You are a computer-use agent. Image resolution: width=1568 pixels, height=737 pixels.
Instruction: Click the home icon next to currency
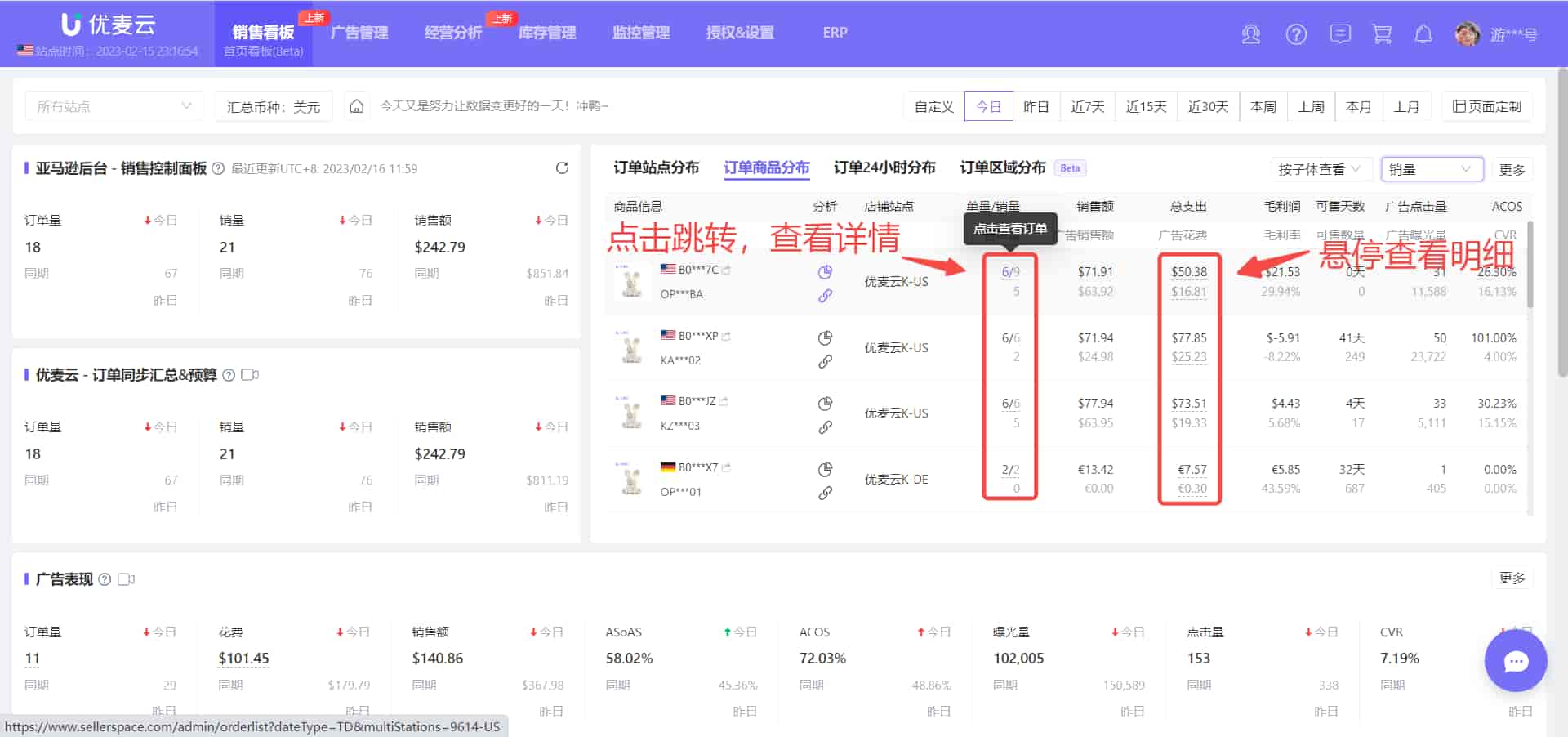(356, 106)
